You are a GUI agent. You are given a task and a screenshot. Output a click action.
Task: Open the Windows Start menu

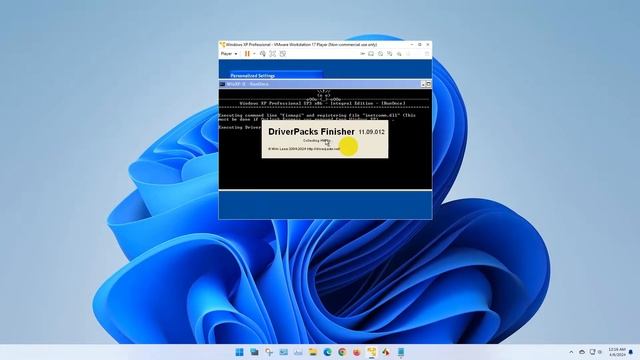pos(240,352)
